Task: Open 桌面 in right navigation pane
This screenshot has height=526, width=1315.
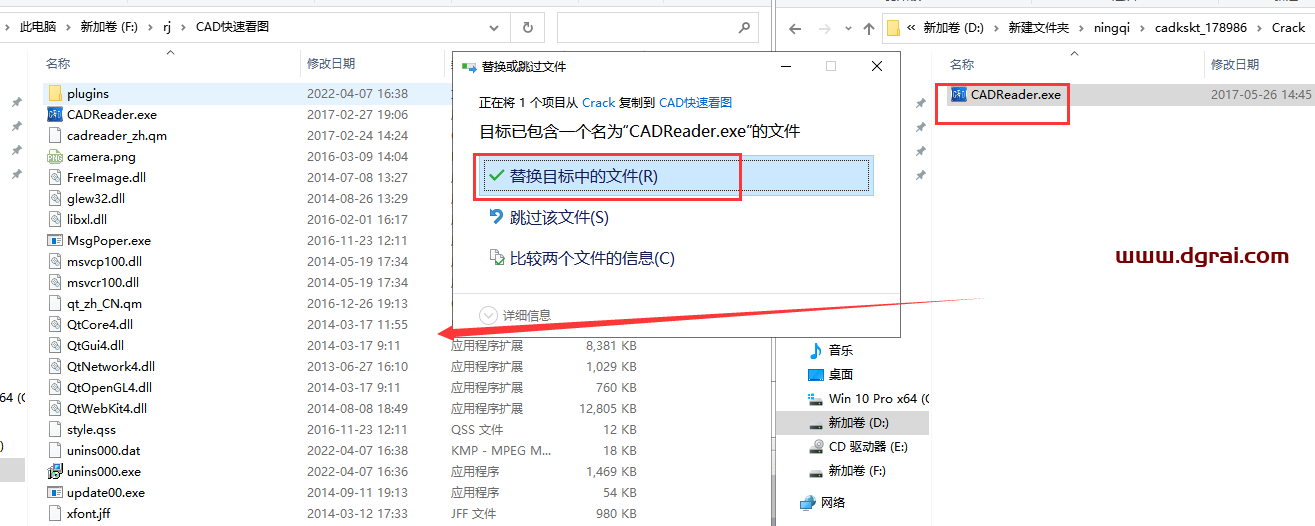Action: coord(841,374)
